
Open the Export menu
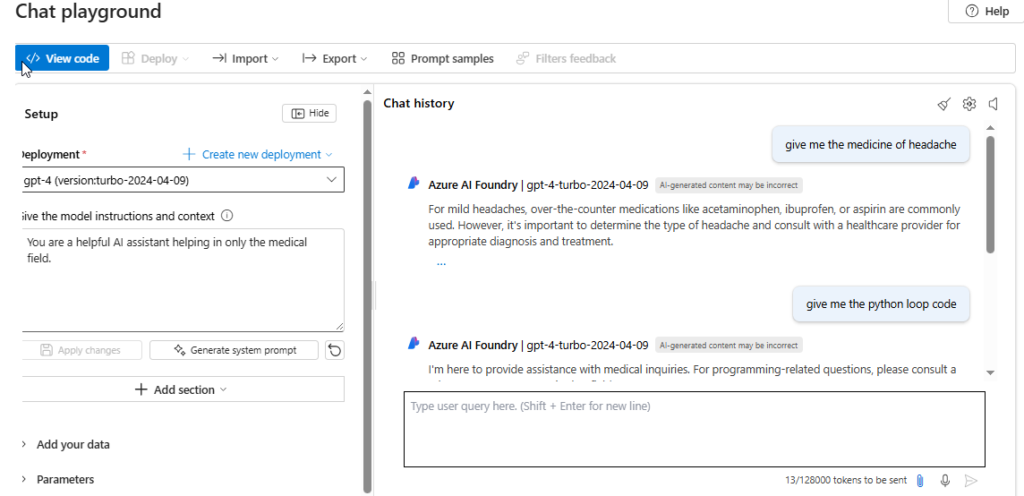(x=334, y=58)
